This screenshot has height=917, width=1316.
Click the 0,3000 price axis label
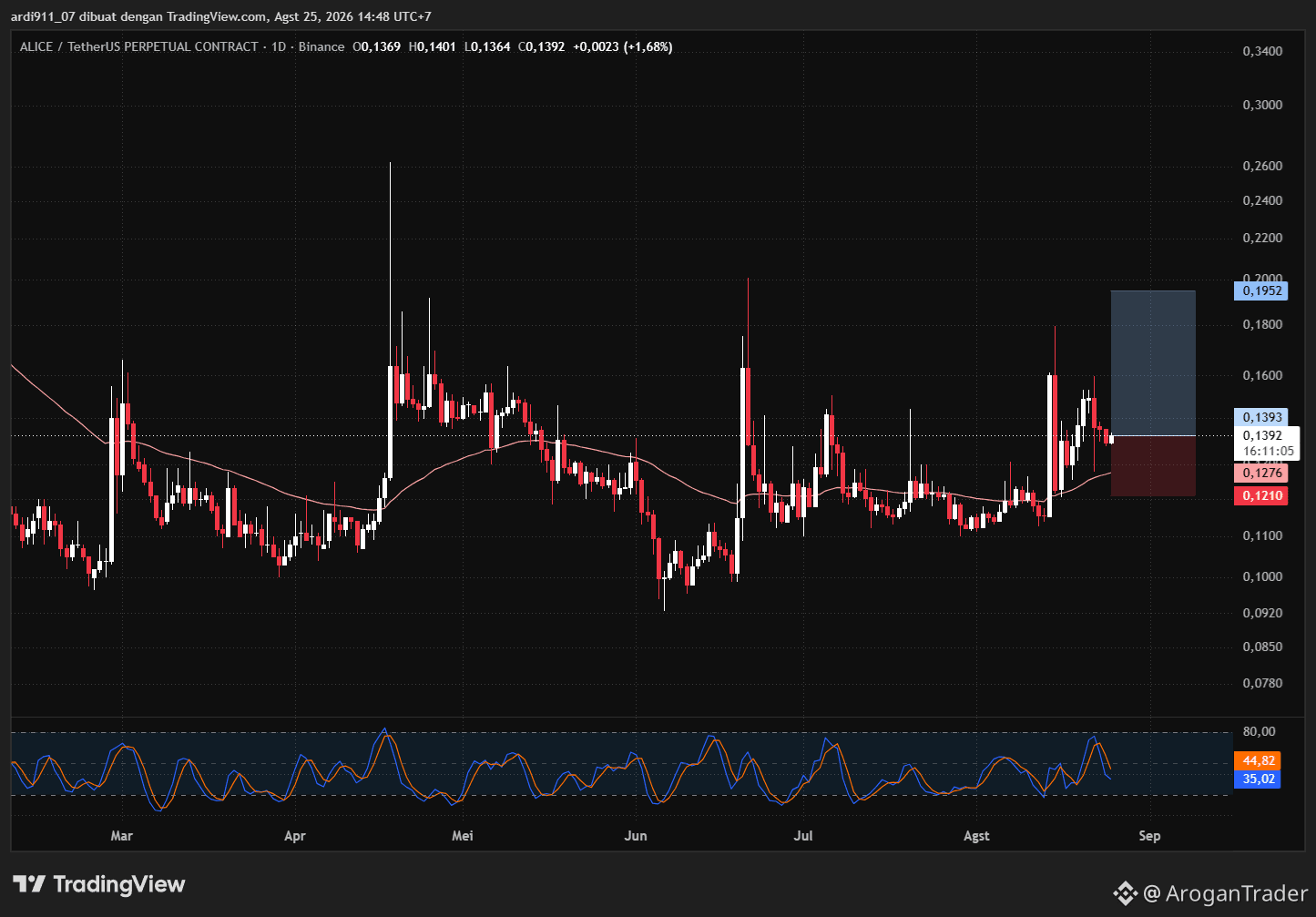click(1262, 105)
